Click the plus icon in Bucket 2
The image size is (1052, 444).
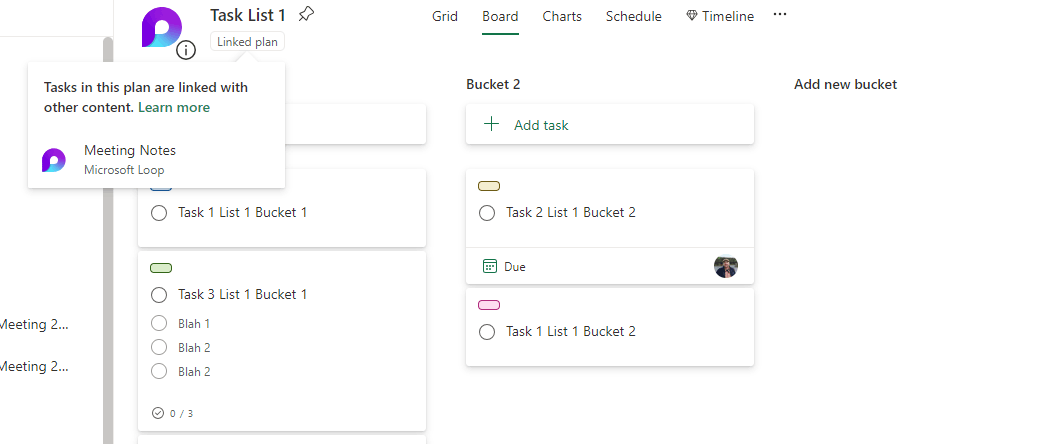coord(491,125)
